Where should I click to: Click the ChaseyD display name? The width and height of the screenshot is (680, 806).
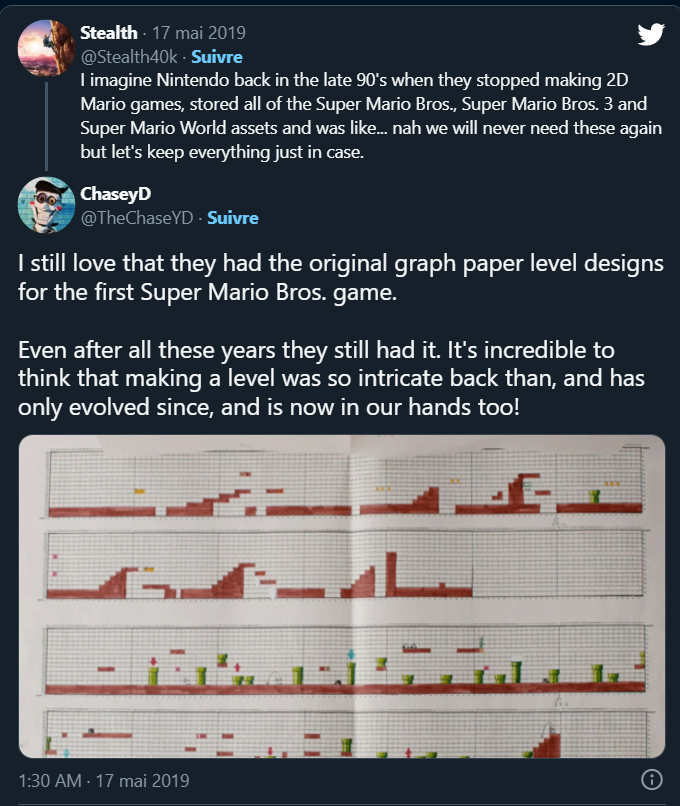click(116, 194)
